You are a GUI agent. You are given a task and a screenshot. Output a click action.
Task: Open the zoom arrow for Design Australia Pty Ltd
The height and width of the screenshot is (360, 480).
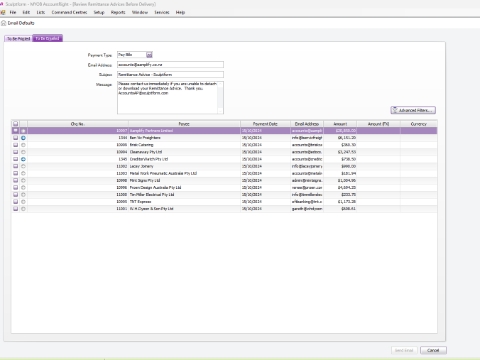[x=23, y=187]
